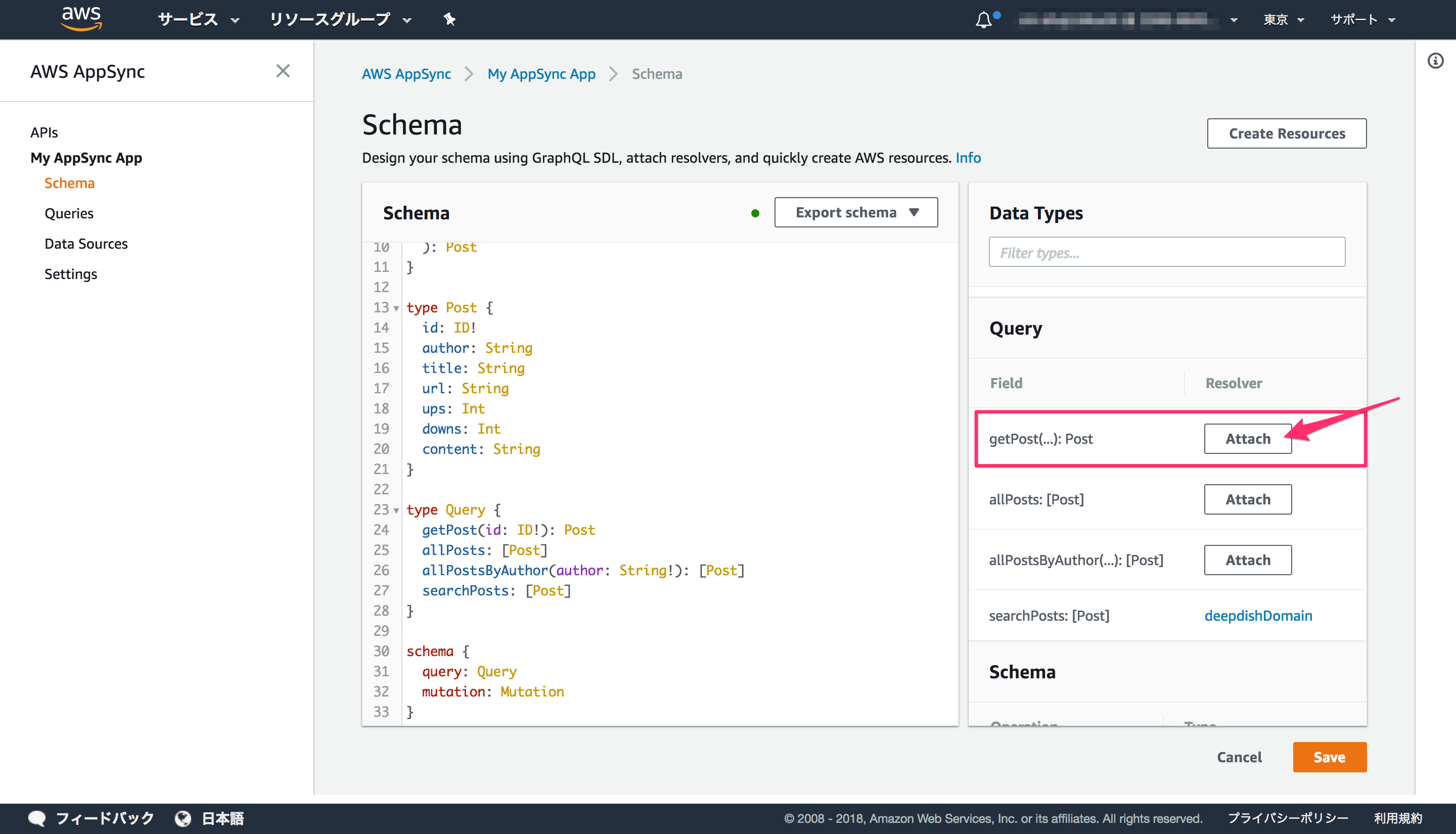Focus the Filter types input field
Screen dimensions: 1456x834
pos(1167,252)
